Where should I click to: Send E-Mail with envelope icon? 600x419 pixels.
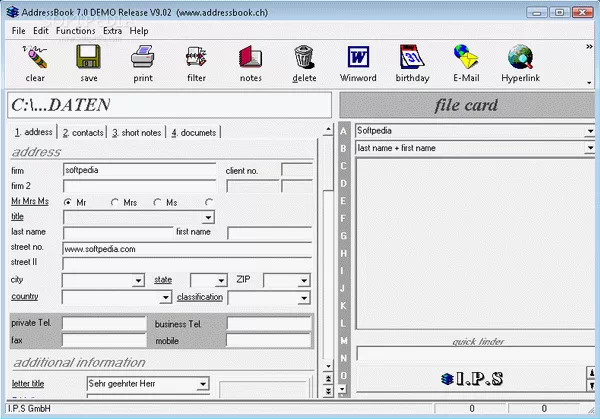466,57
